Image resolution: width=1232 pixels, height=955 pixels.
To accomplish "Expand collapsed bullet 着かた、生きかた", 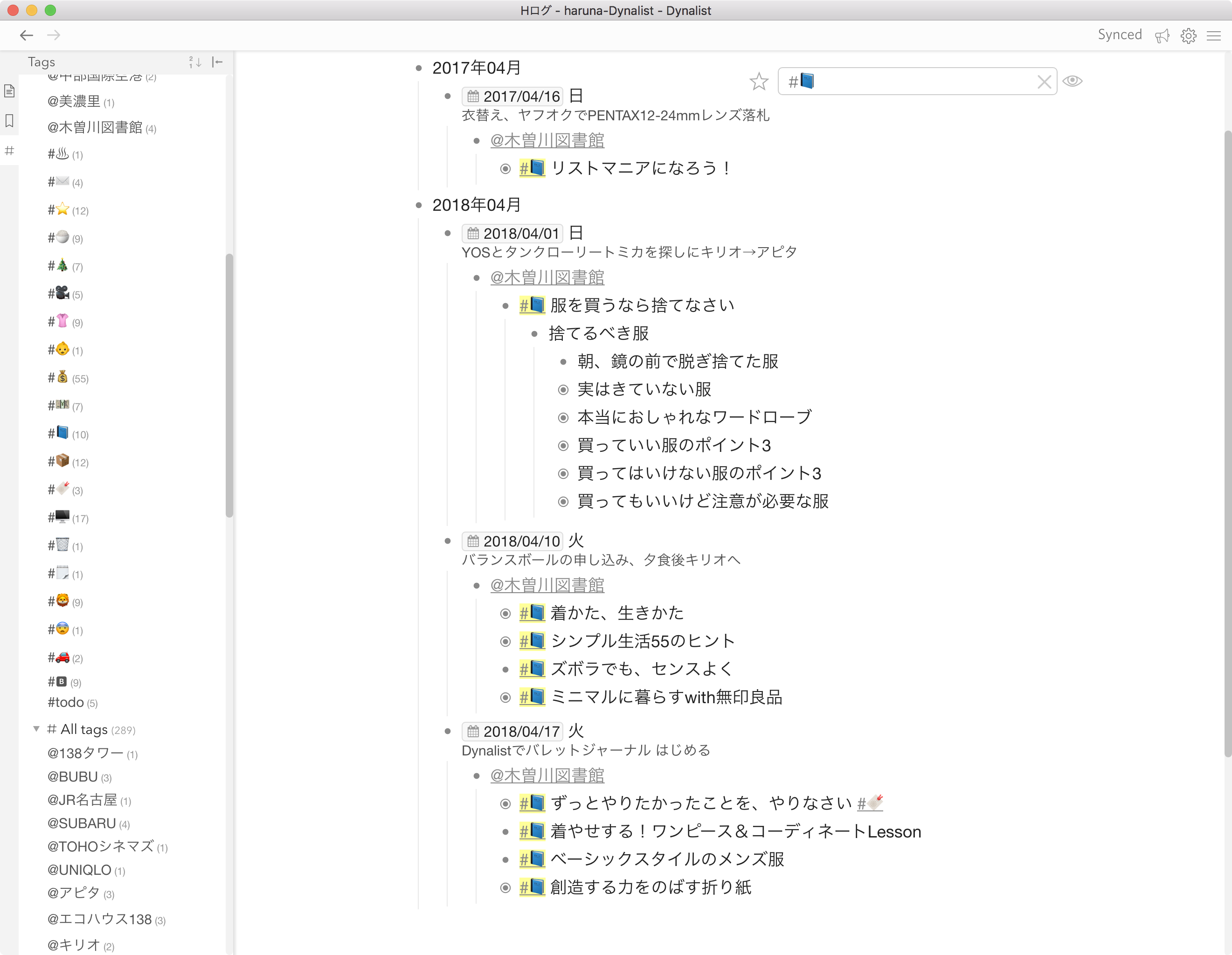I will pos(505,614).
